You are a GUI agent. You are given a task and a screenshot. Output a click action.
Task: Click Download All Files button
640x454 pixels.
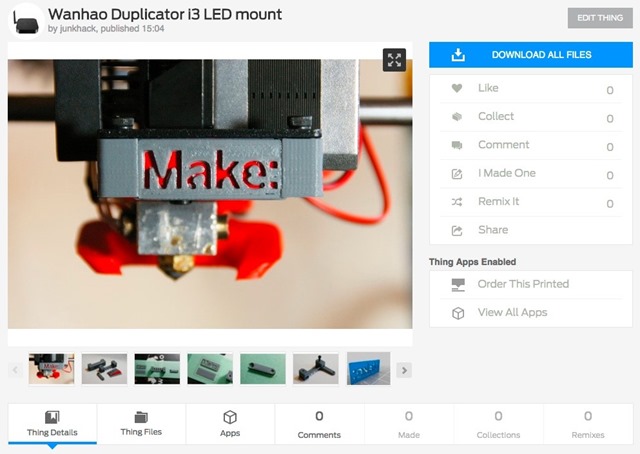click(x=531, y=55)
